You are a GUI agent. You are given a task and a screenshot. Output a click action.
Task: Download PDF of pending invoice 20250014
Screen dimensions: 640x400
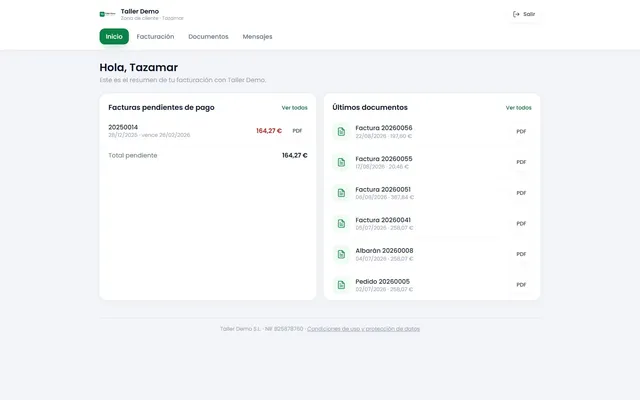coord(297,131)
